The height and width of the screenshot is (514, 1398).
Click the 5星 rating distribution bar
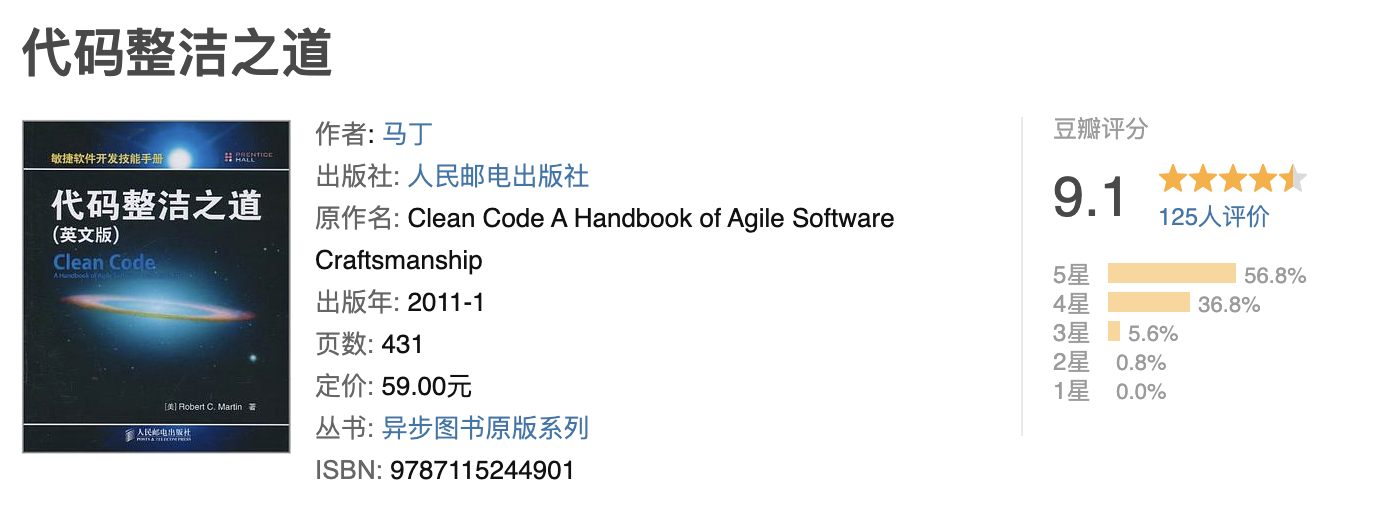pyautogui.click(x=1171, y=275)
